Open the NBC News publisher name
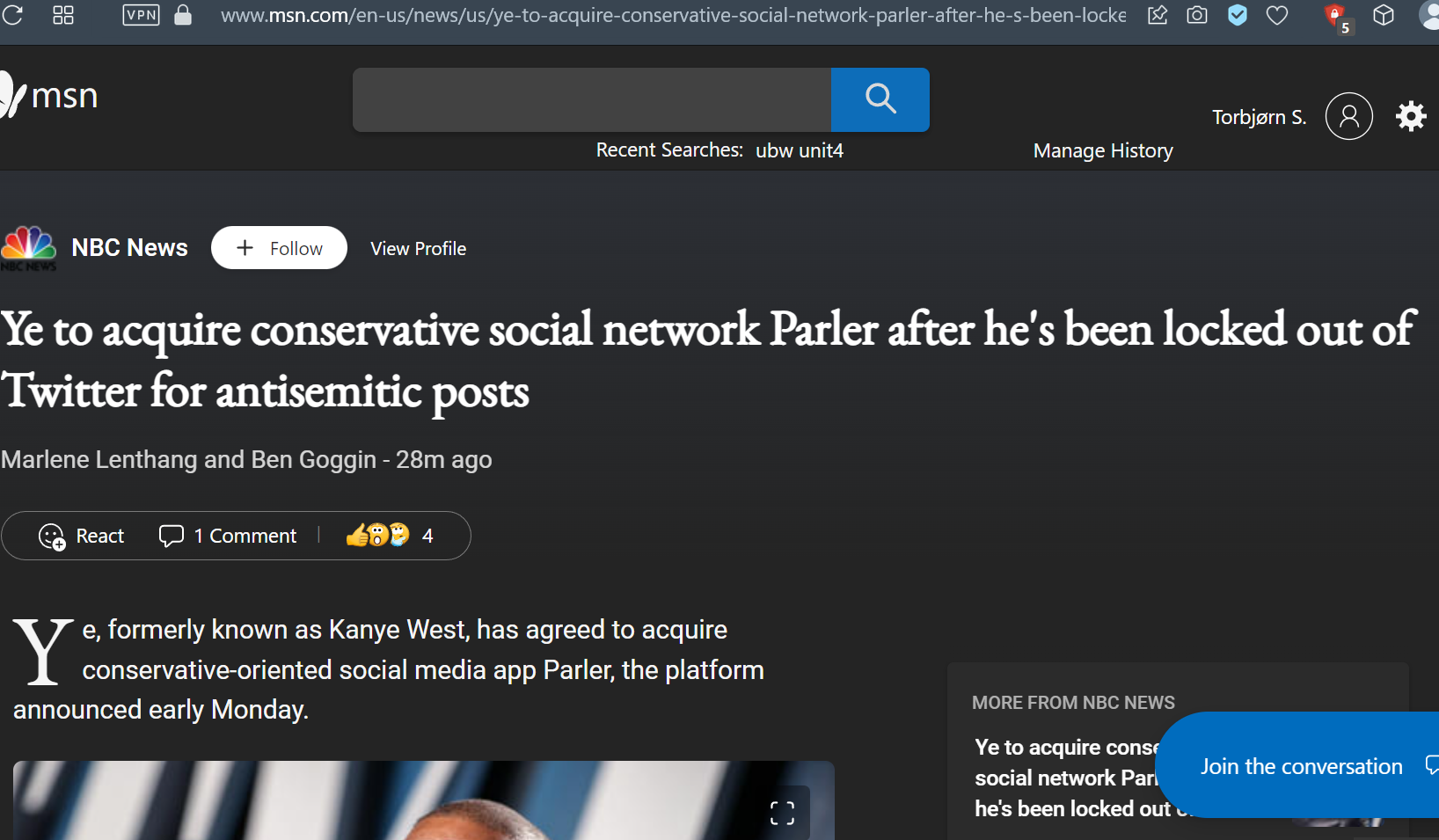The width and height of the screenshot is (1439, 840). click(129, 248)
